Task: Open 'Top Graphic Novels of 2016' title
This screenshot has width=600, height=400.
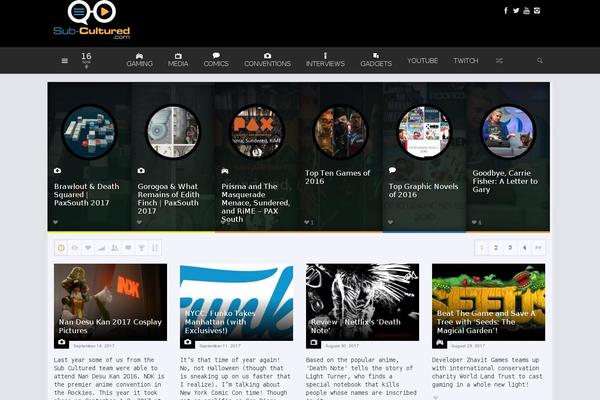Action: tap(423, 190)
